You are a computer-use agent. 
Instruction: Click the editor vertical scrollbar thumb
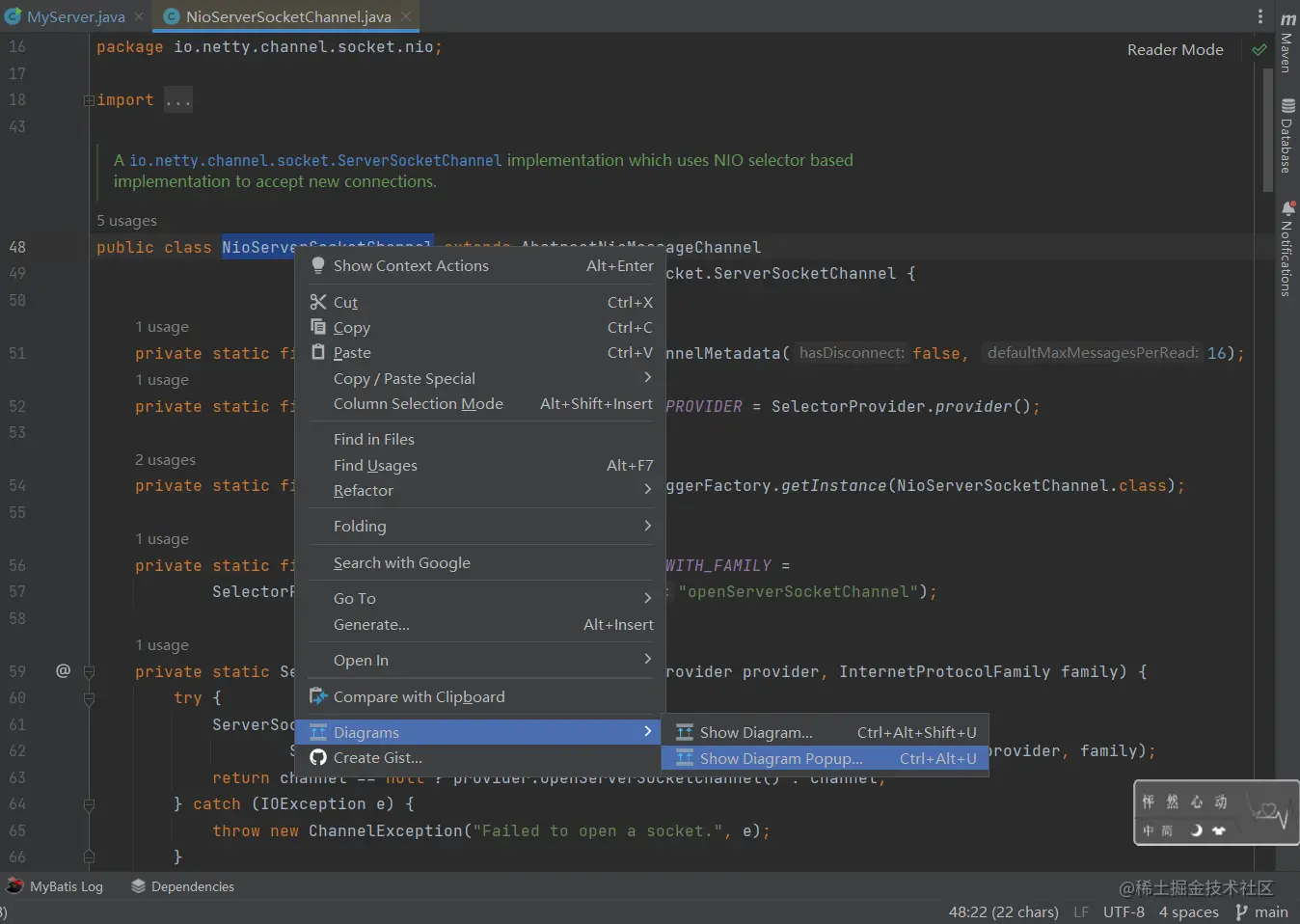tap(1267, 130)
